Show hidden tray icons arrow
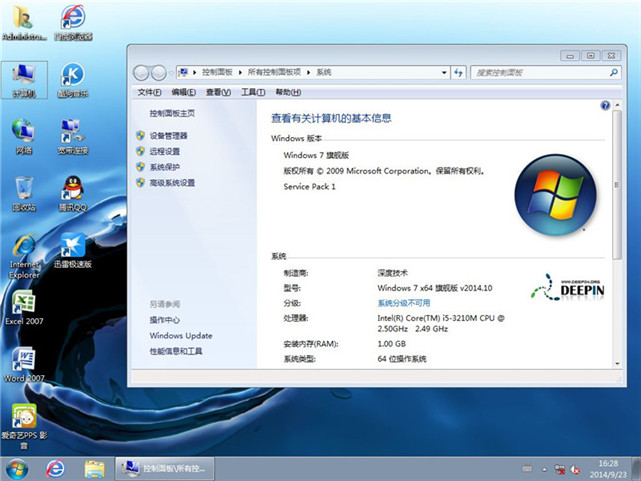The image size is (641, 481). (544, 470)
